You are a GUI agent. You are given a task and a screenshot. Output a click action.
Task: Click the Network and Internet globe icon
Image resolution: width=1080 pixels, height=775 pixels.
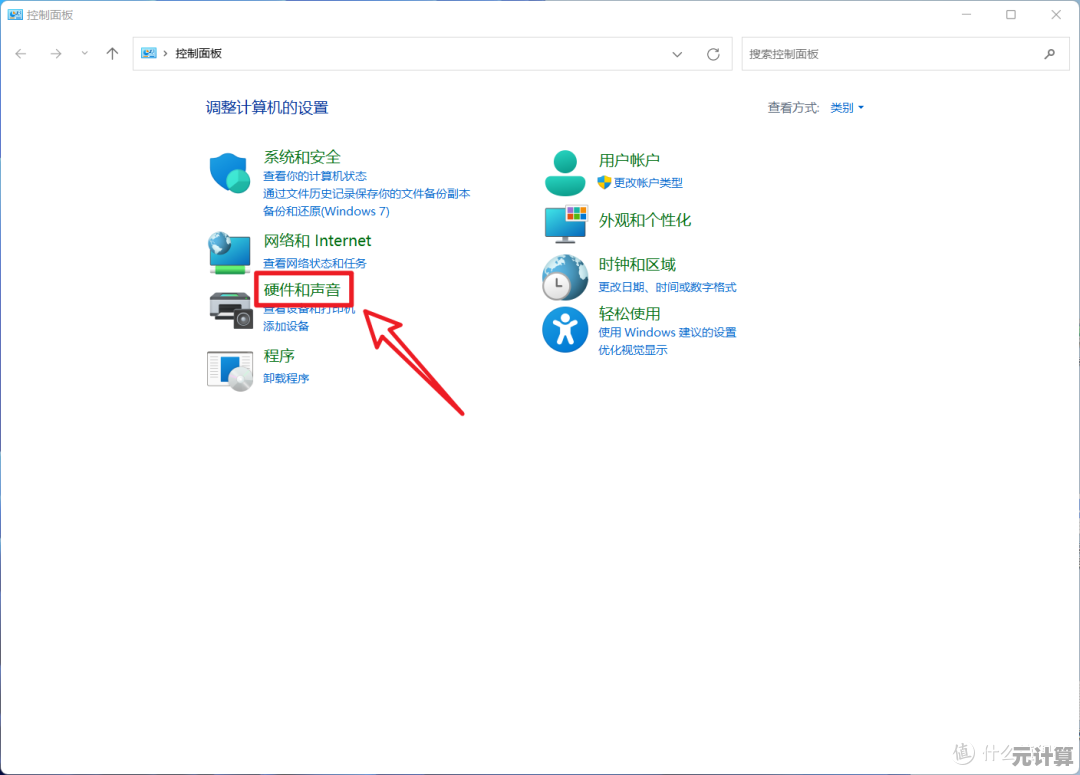tap(230, 251)
